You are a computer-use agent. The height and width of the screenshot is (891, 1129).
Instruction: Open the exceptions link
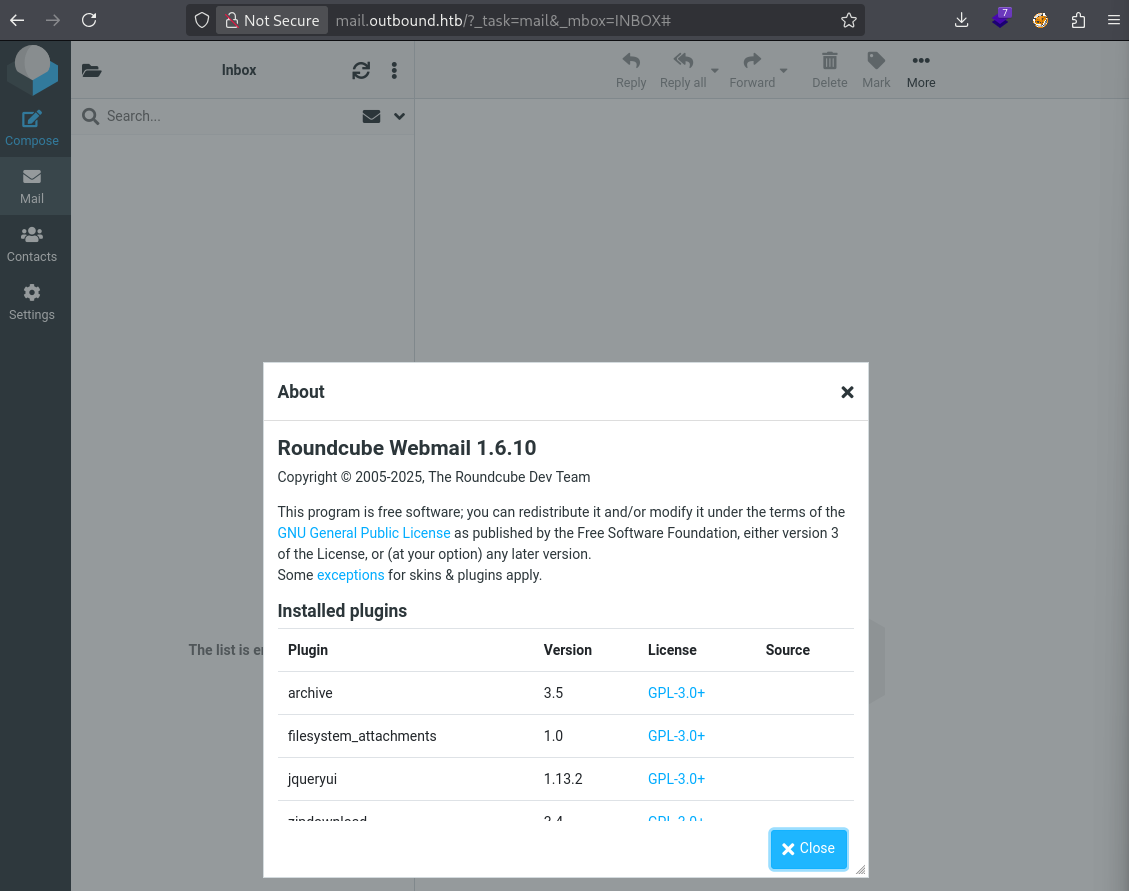[350, 575]
